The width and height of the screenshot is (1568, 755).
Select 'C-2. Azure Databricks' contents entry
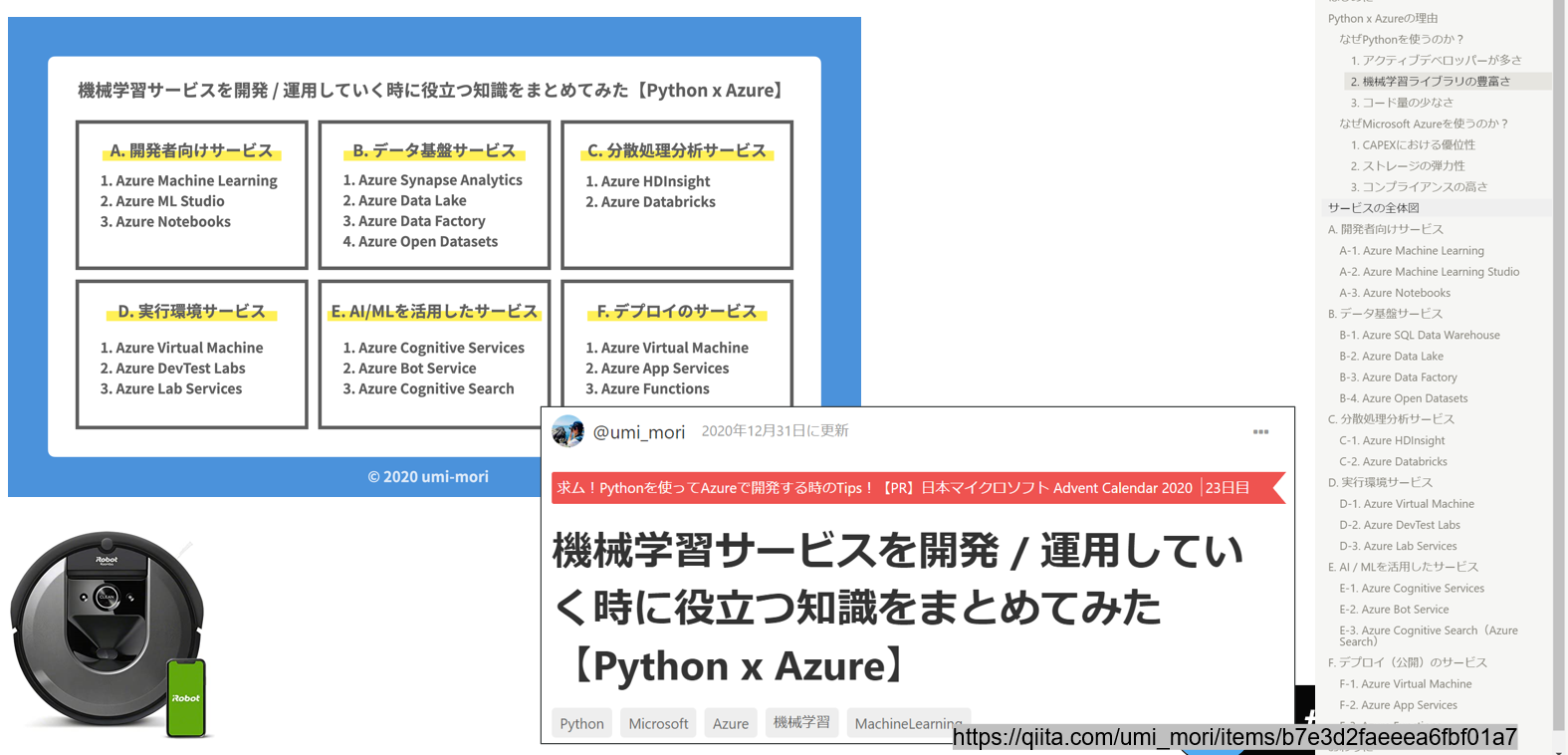[1394, 462]
